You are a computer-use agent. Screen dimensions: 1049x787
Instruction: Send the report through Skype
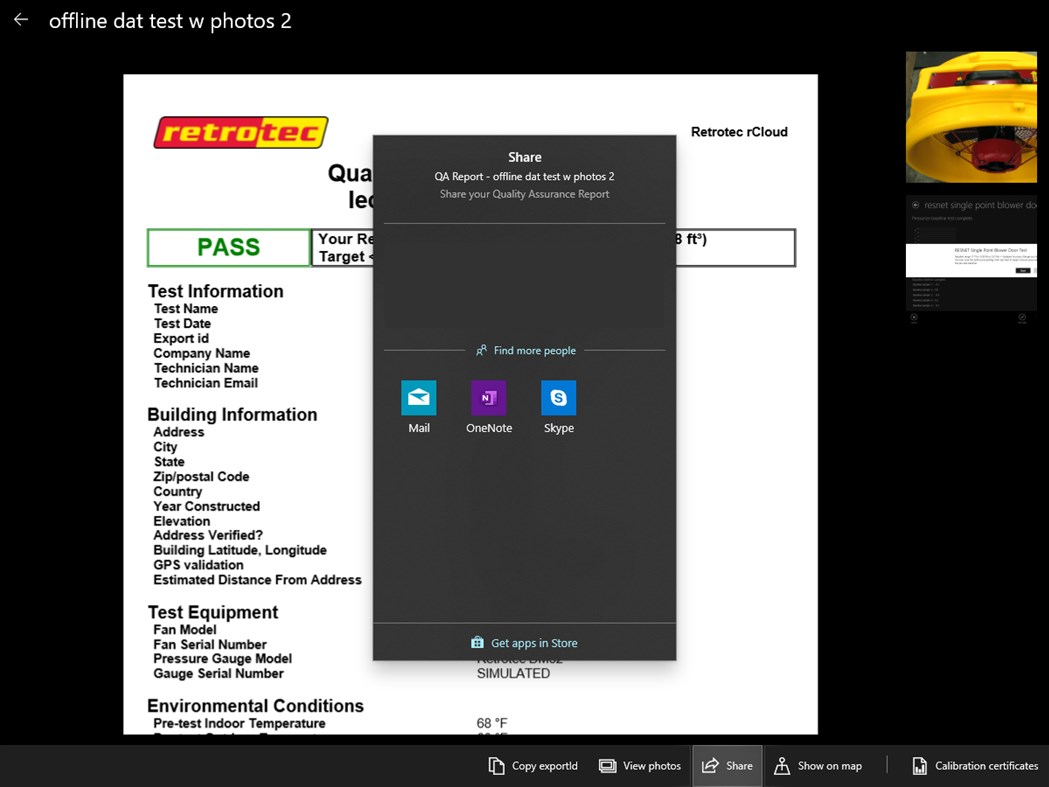tap(558, 396)
